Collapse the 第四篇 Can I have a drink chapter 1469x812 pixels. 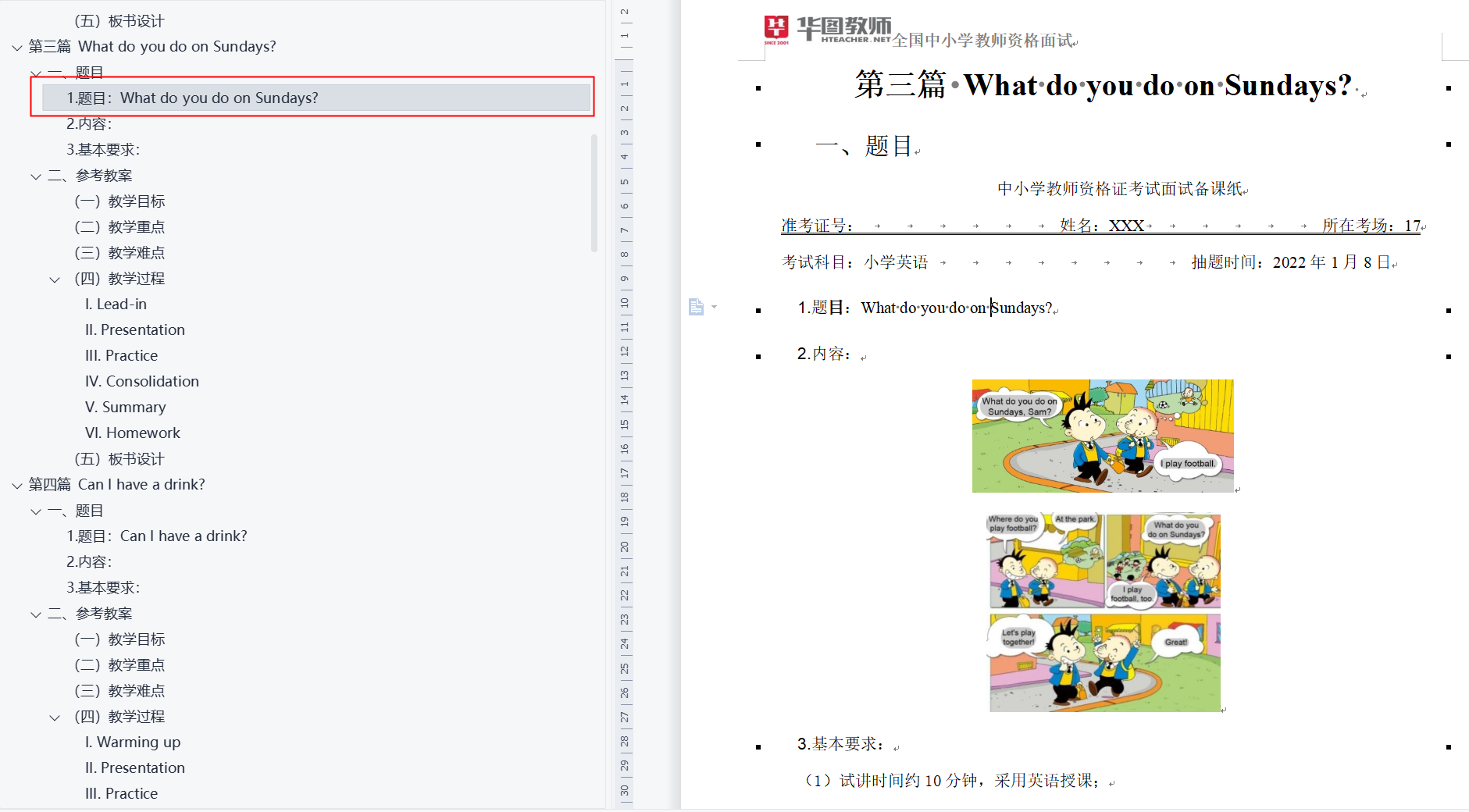(17, 486)
